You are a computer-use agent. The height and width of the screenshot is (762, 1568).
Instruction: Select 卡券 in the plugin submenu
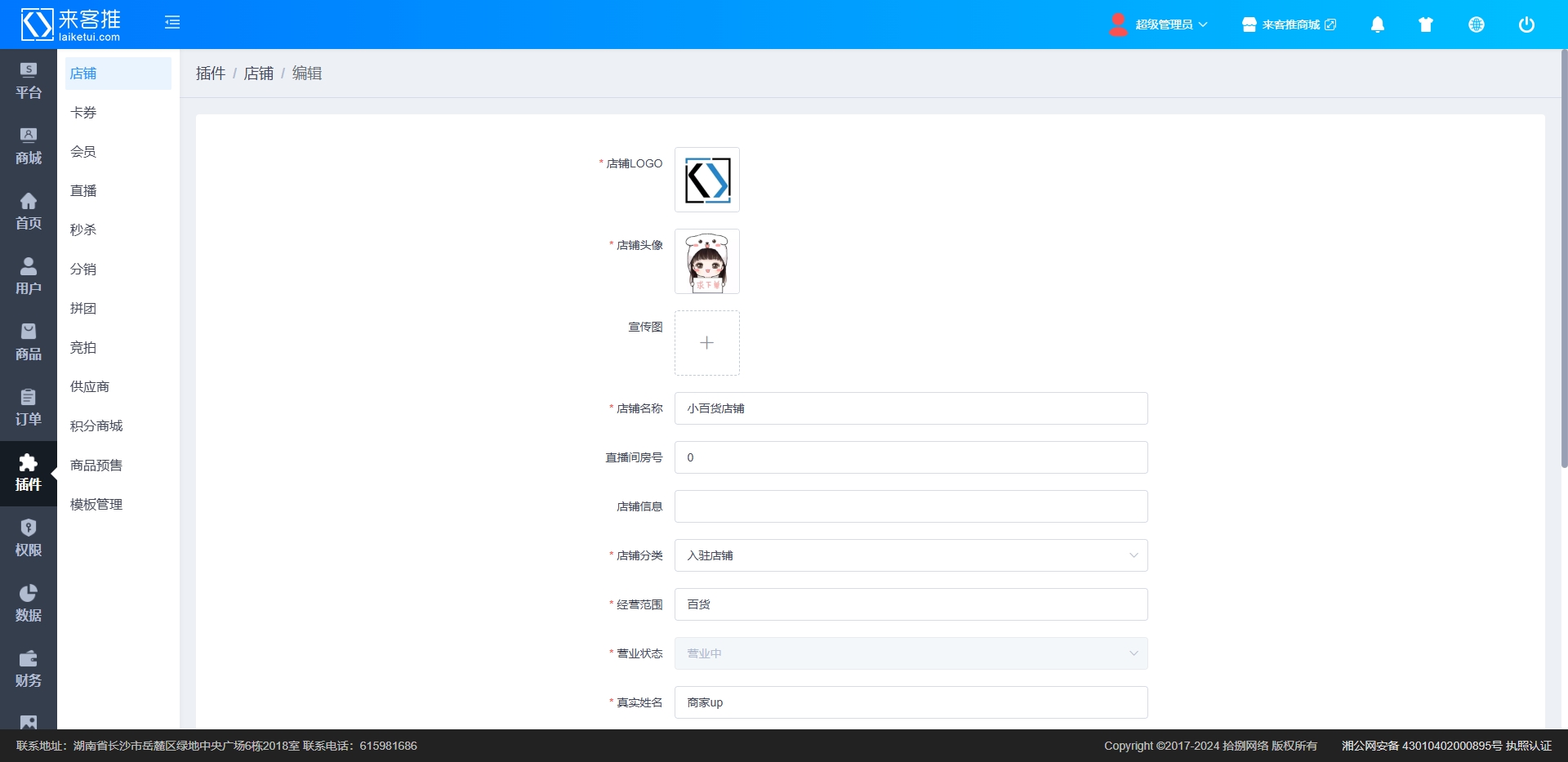pos(83,113)
